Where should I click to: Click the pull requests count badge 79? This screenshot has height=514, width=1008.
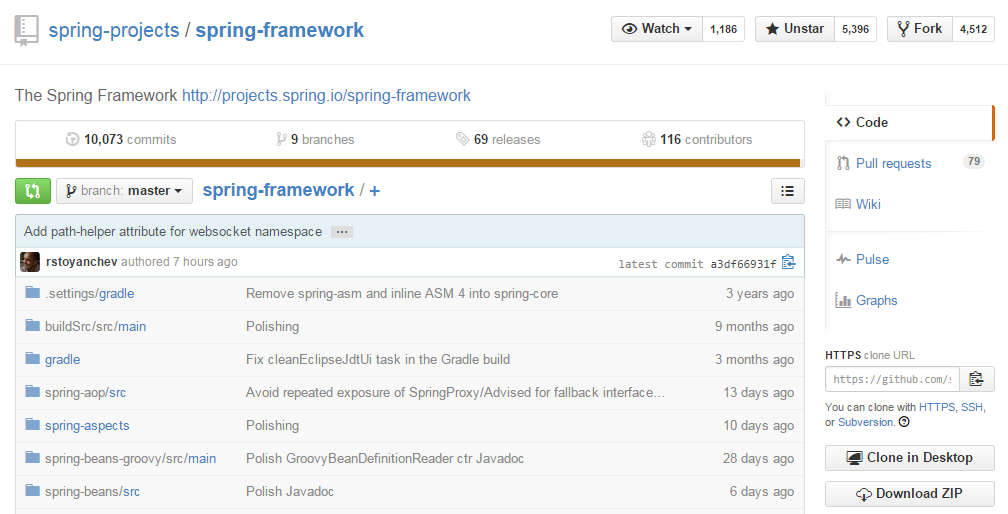click(x=974, y=161)
